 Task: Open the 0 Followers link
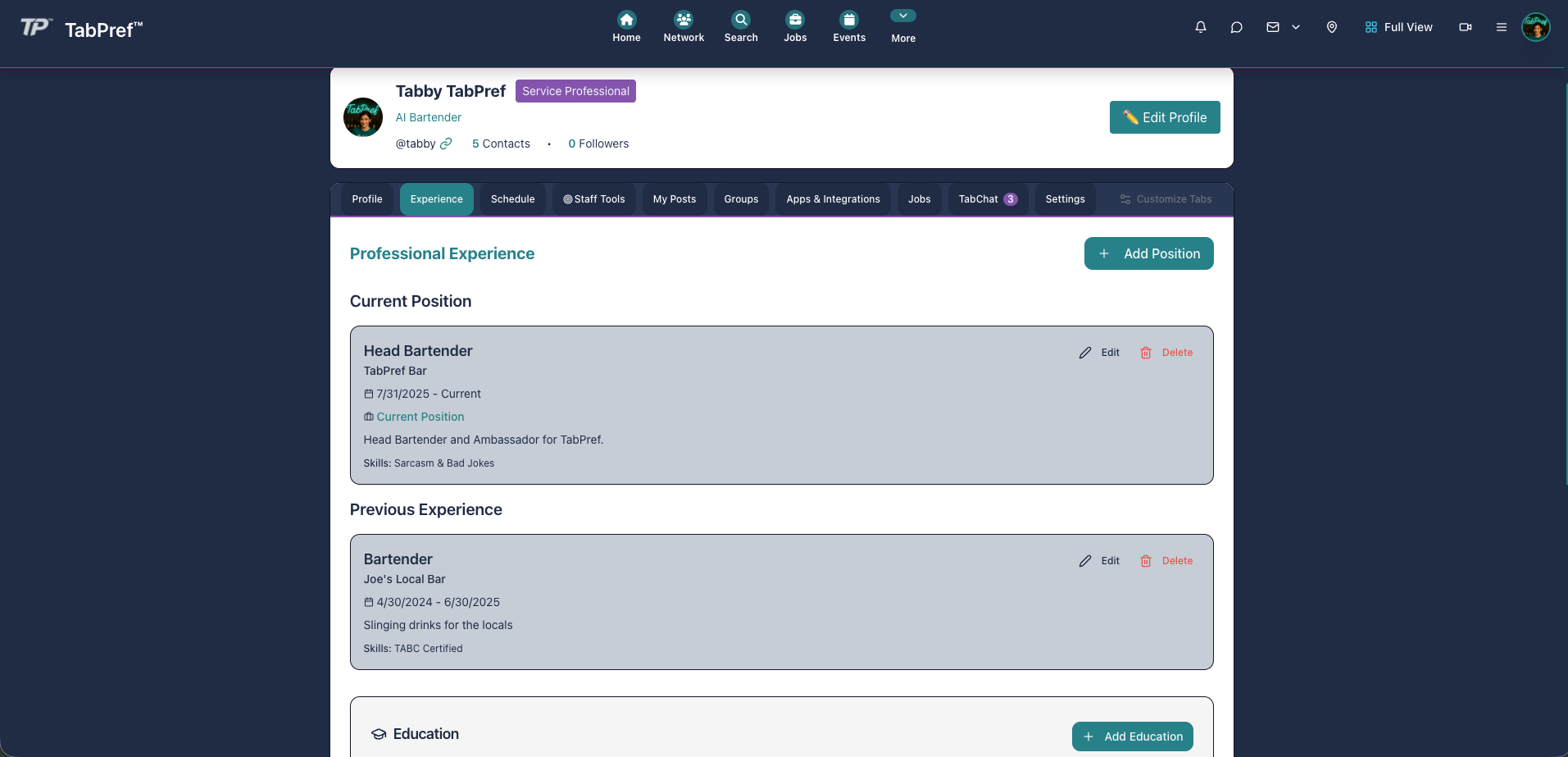(x=598, y=144)
